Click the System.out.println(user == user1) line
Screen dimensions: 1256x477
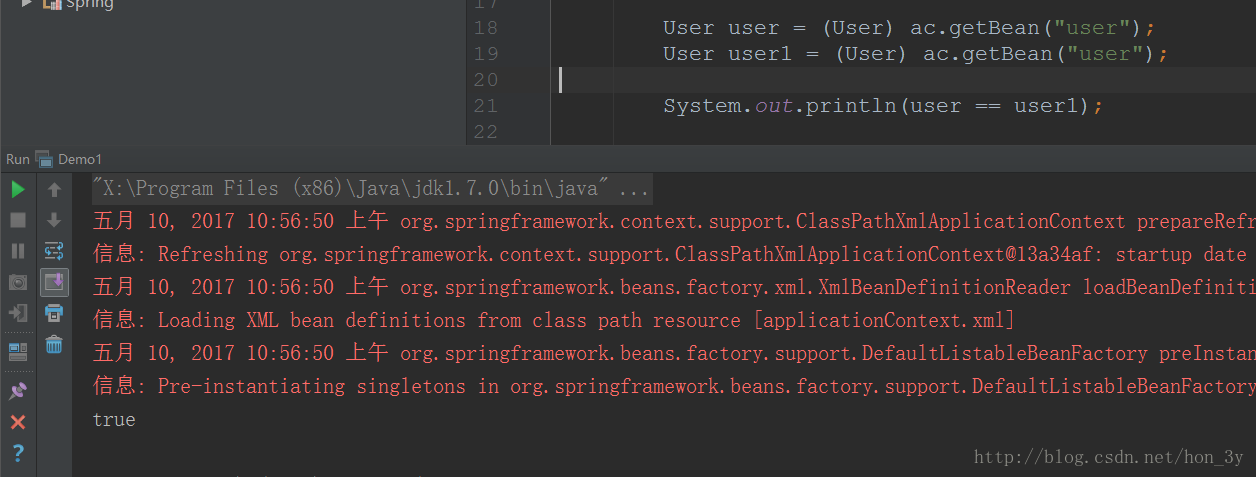pyautogui.click(x=883, y=106)
